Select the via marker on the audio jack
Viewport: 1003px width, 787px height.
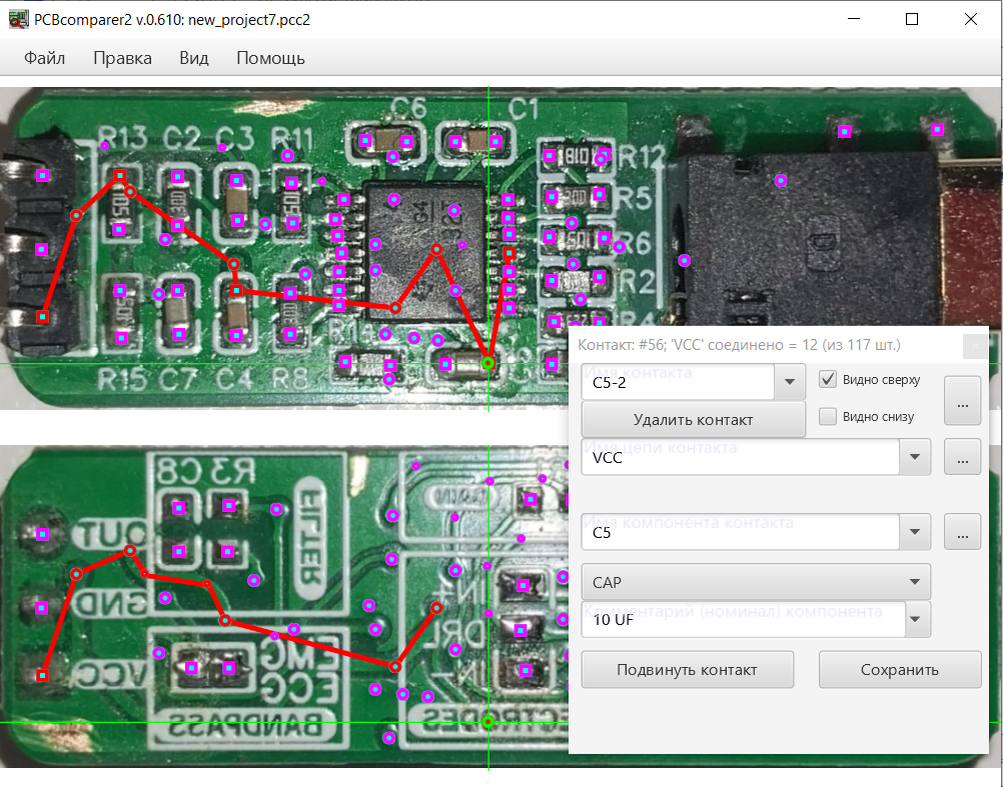coord(780,181)
